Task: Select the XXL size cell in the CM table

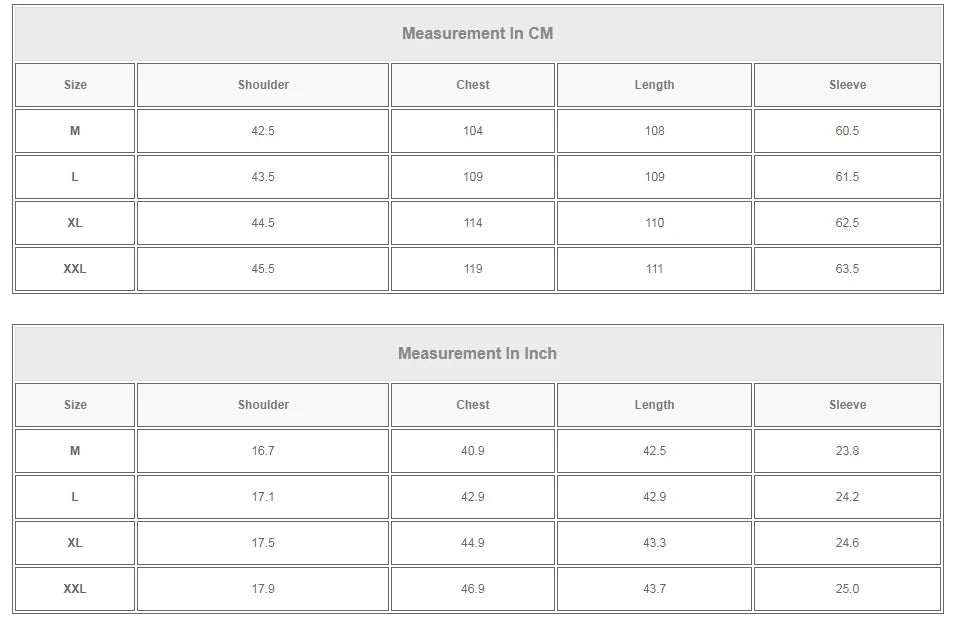Action: (x=75, y=269)
